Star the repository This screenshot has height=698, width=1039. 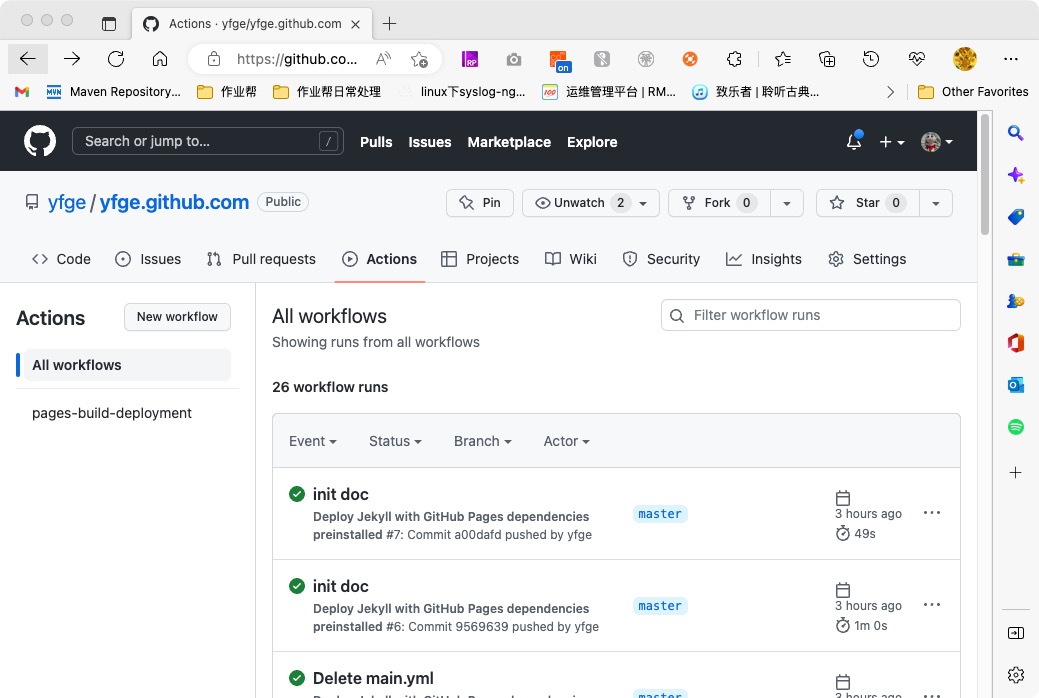point(866,203)
